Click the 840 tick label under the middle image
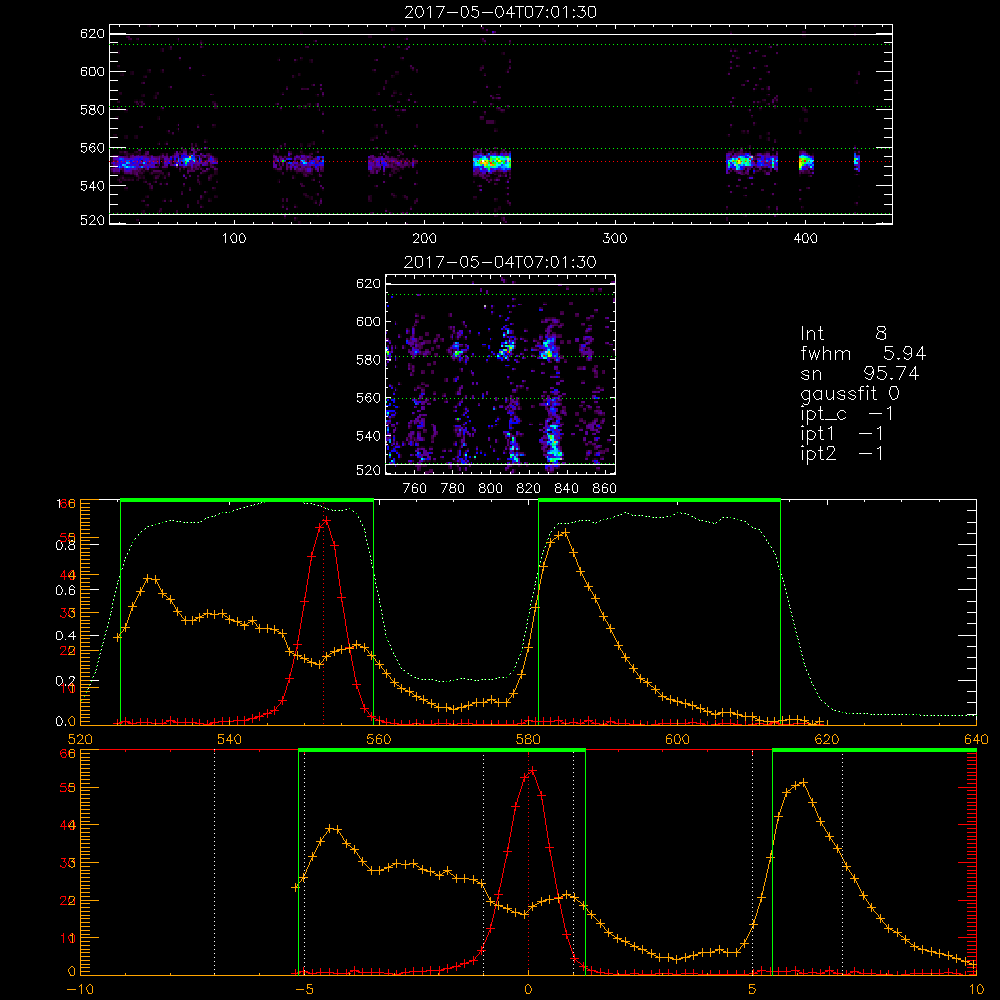The image size is (1000, 1000). click(566, 489)
